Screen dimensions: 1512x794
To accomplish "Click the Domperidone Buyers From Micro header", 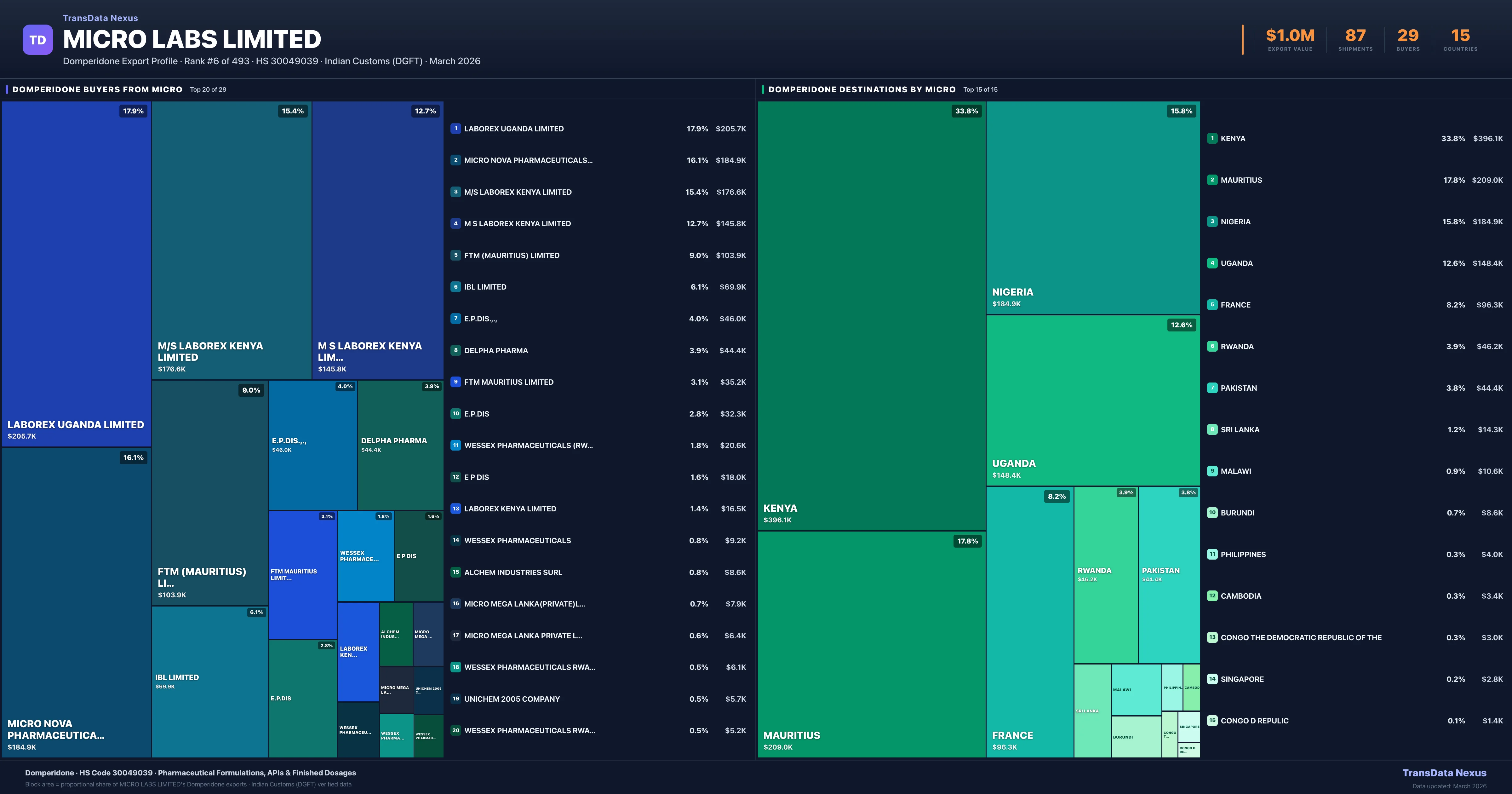I will click(97, 90).
